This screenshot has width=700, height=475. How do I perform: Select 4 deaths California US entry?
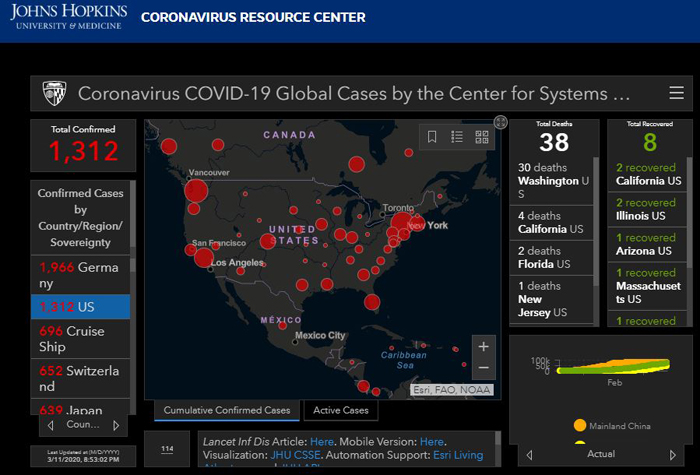pos(551,223)
